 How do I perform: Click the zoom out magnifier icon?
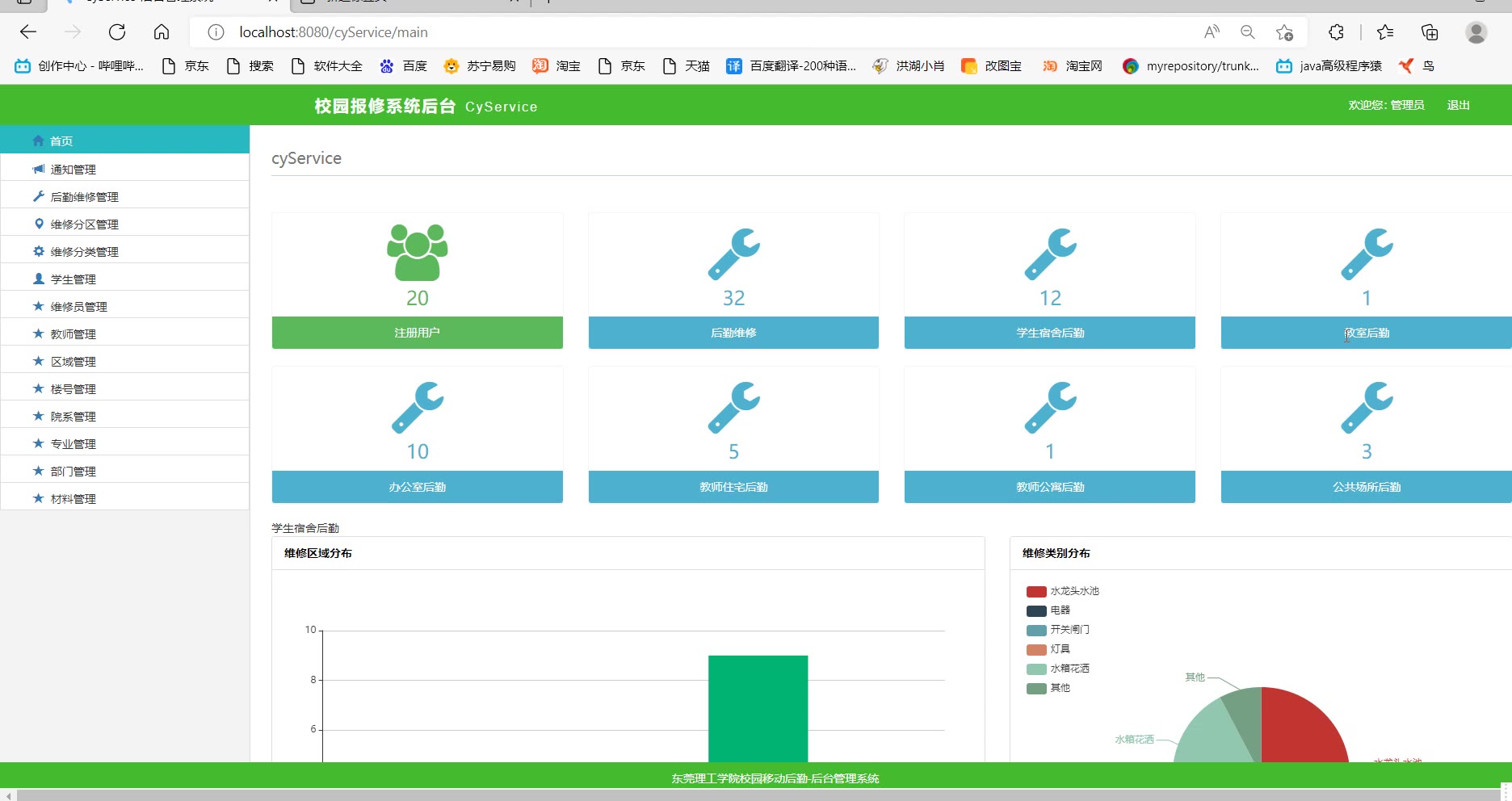click(x=1248, y=32)
